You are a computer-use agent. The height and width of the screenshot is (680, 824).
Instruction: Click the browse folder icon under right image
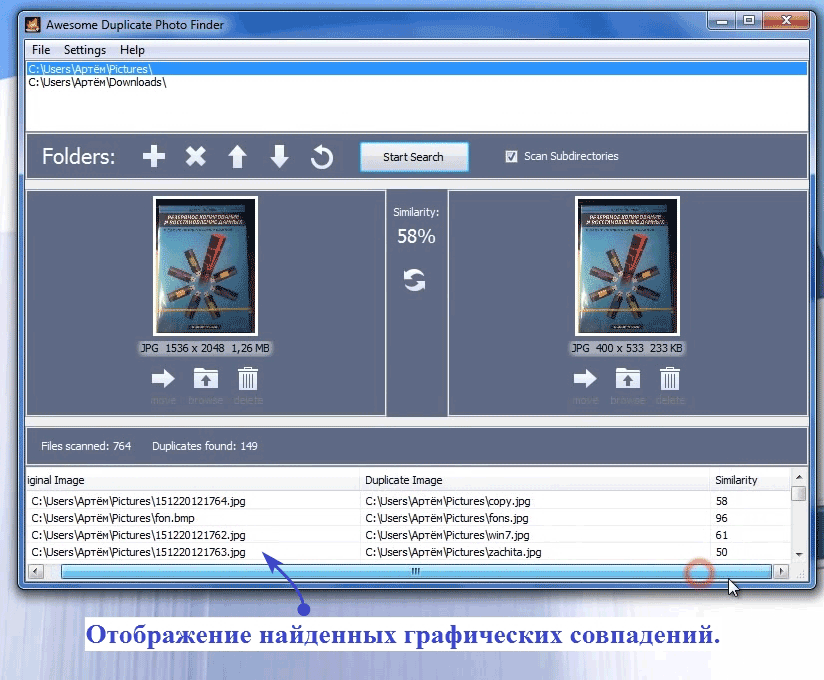click(627, 379)
